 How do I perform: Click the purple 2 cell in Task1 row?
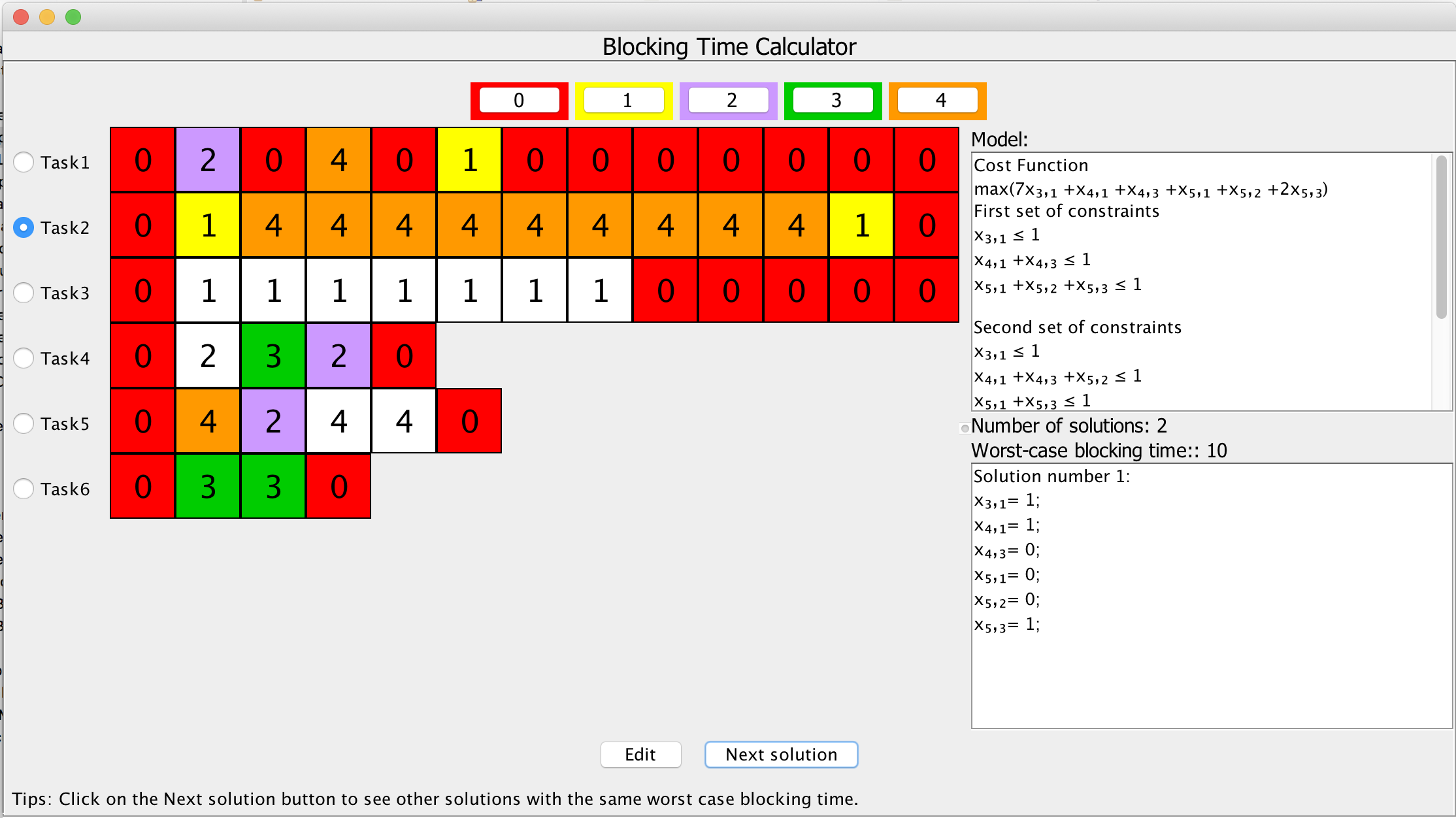[x=208, y=160]
